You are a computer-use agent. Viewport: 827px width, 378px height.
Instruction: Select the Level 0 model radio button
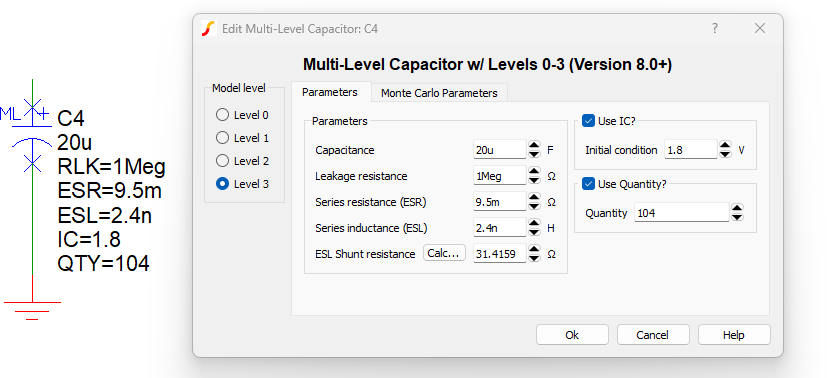click(223, 115)
